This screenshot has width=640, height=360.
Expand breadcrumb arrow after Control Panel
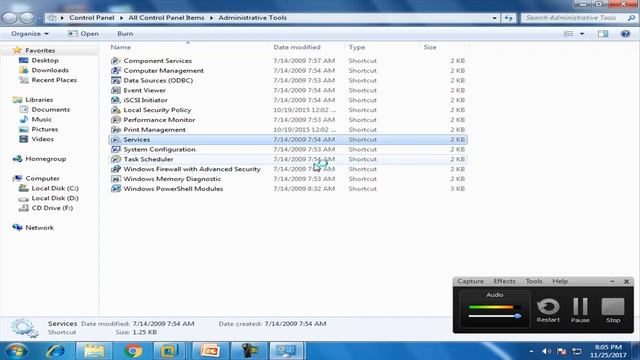click(x=121, y=18)
